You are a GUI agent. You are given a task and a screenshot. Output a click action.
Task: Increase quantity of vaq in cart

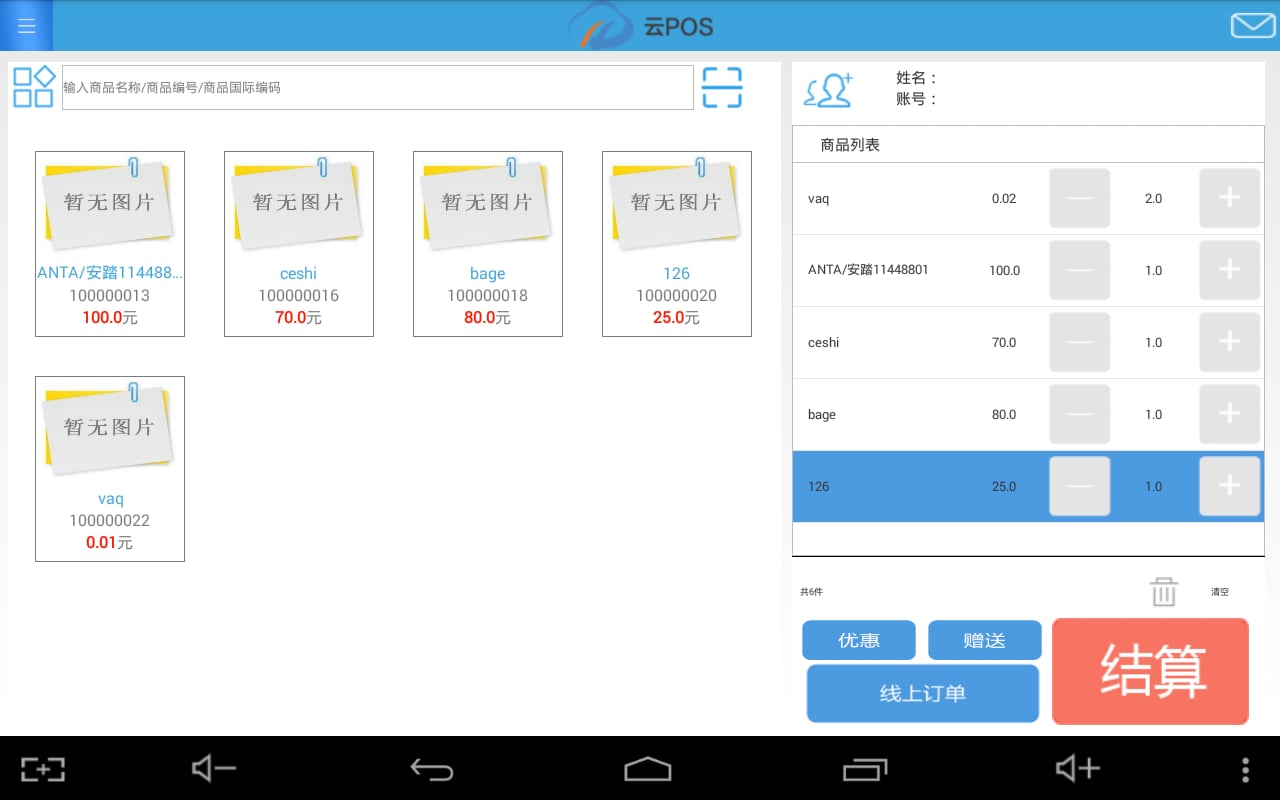point(1229,198)
